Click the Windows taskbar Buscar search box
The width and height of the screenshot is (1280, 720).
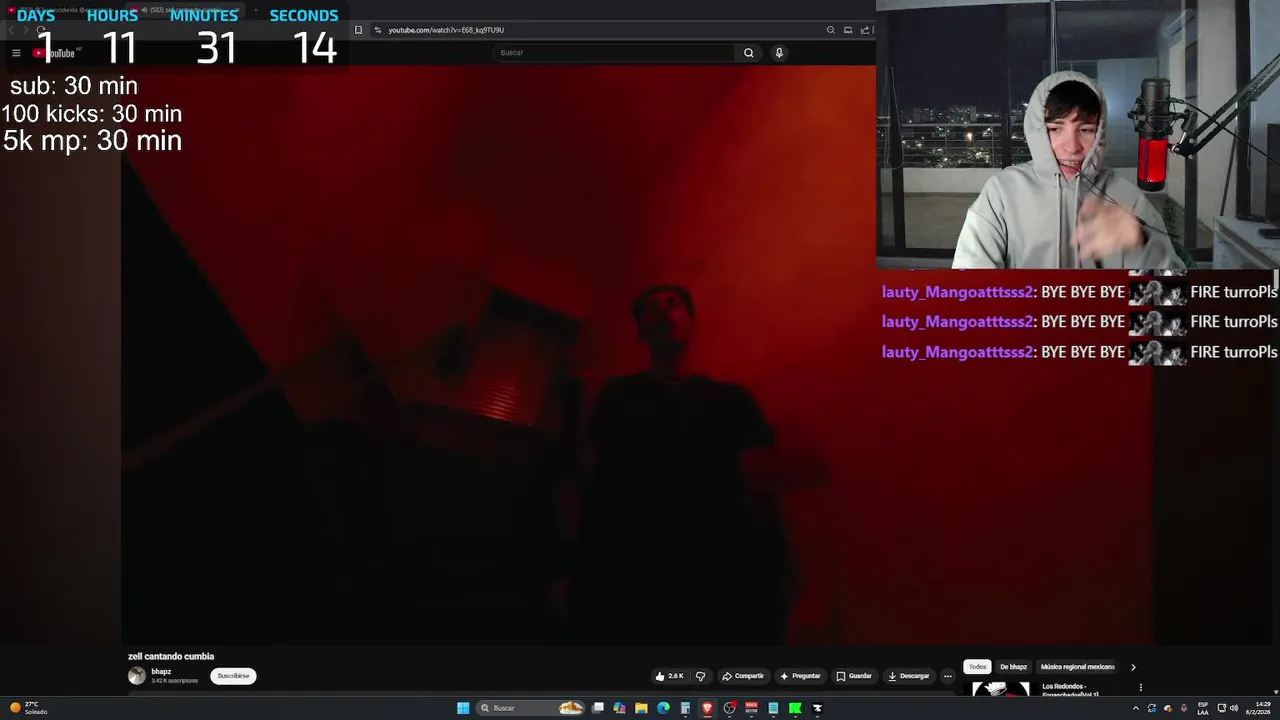click(530, 708)
